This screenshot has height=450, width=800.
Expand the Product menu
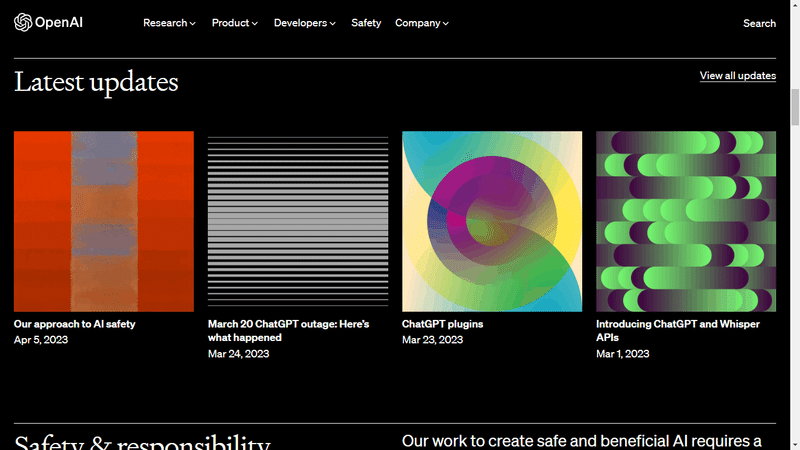pyautogui.click(x=235, y=23)
